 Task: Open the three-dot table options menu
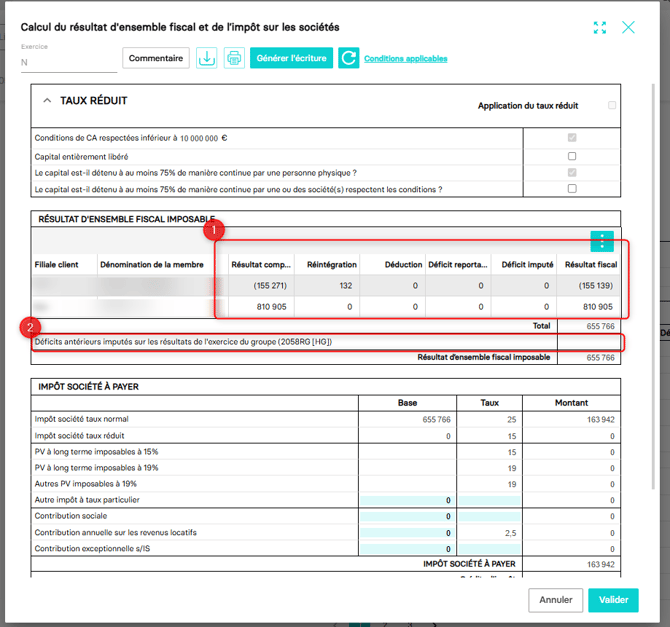pos(601,241)
